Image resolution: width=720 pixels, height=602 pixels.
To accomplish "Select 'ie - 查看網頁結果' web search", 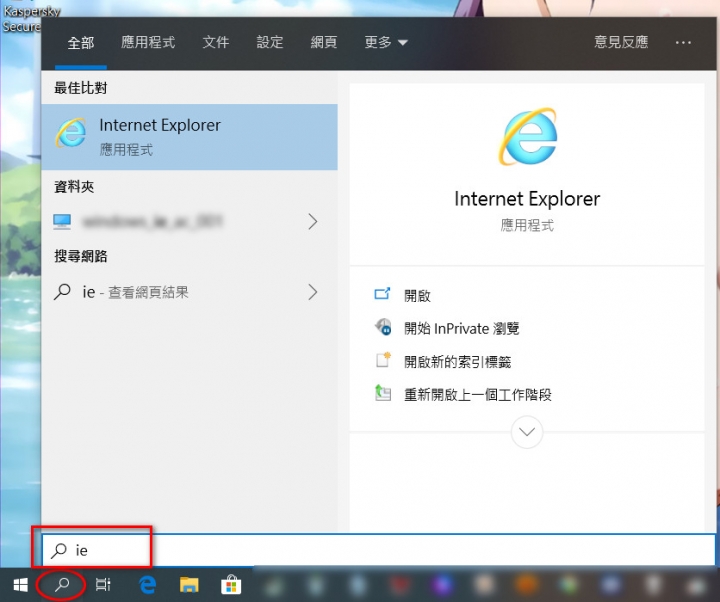I will tap(189, 292).
